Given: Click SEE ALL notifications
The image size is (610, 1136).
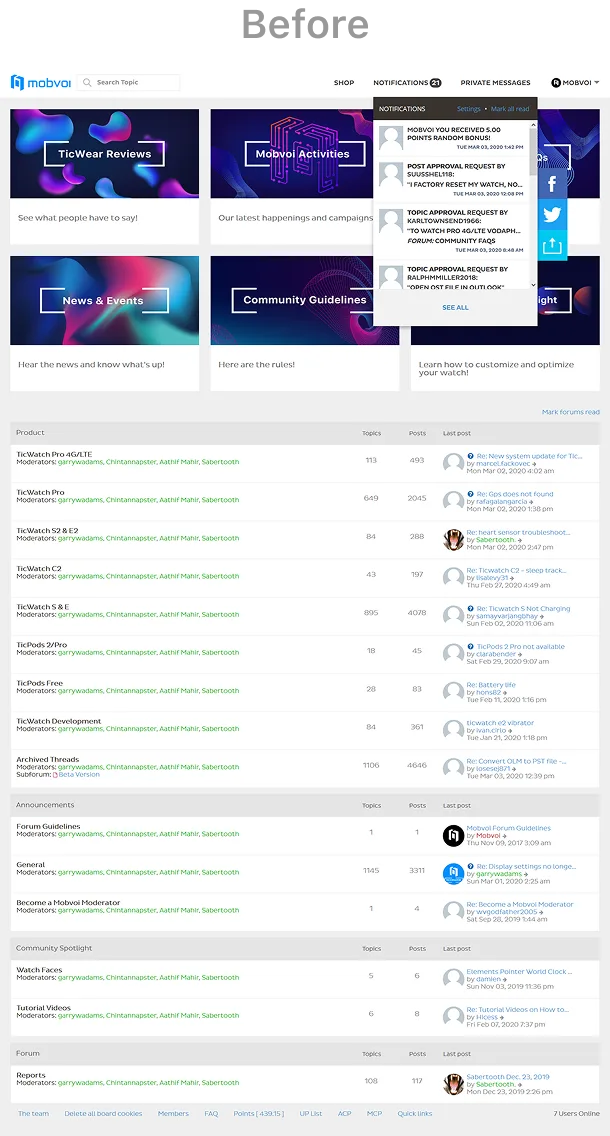Looking at the screenshot, I should 455,308.
